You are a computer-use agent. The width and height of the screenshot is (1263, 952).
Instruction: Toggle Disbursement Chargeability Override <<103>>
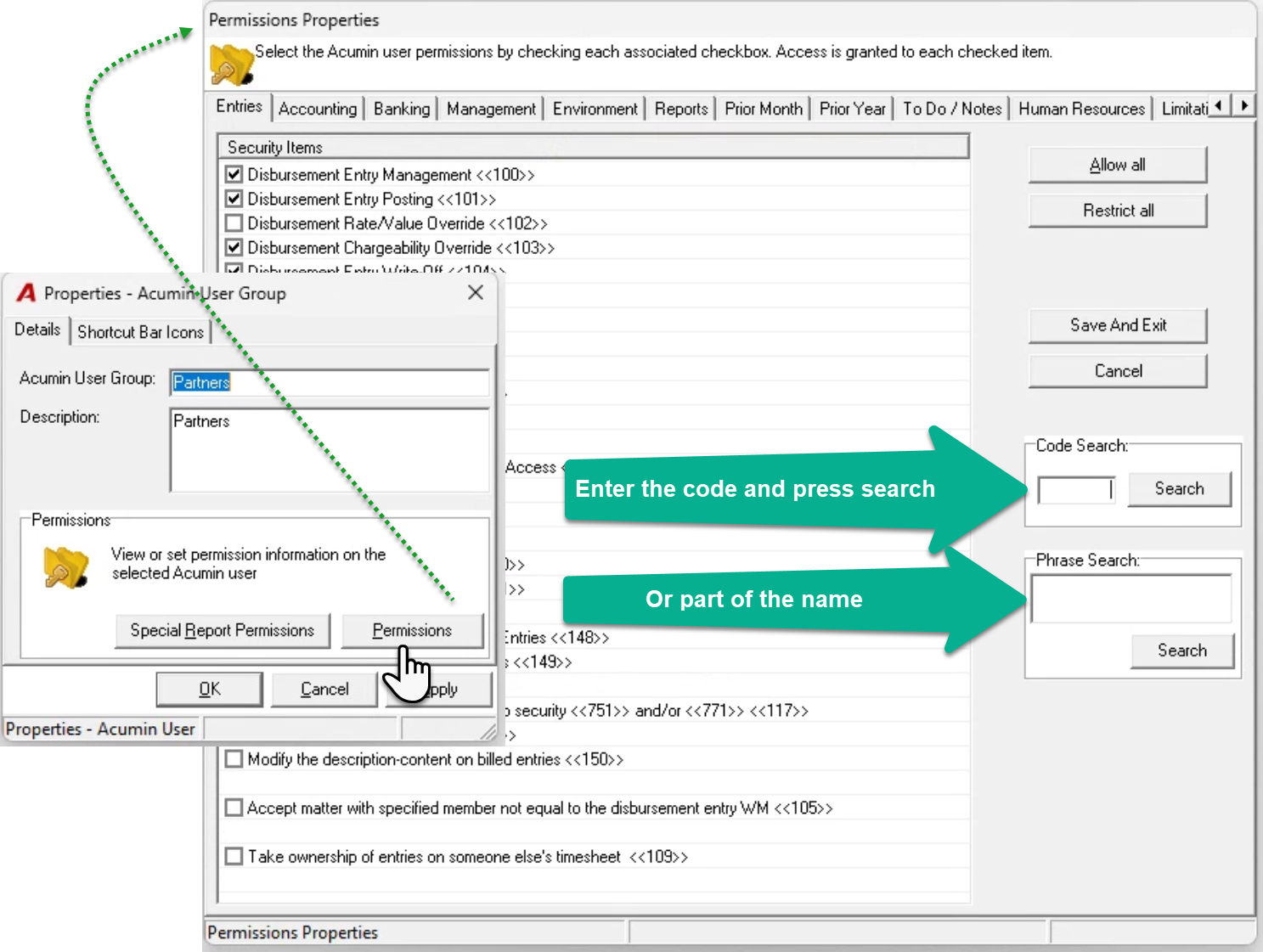(x=234, y=248)
